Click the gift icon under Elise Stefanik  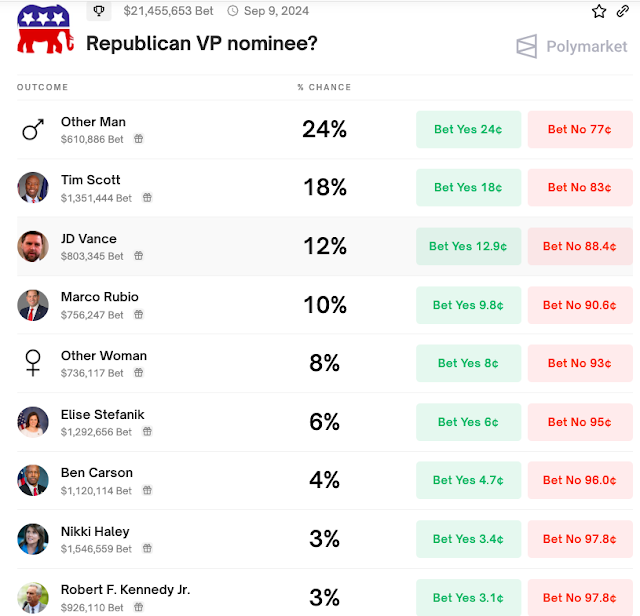pyautogui.click(x=147, y=432)
